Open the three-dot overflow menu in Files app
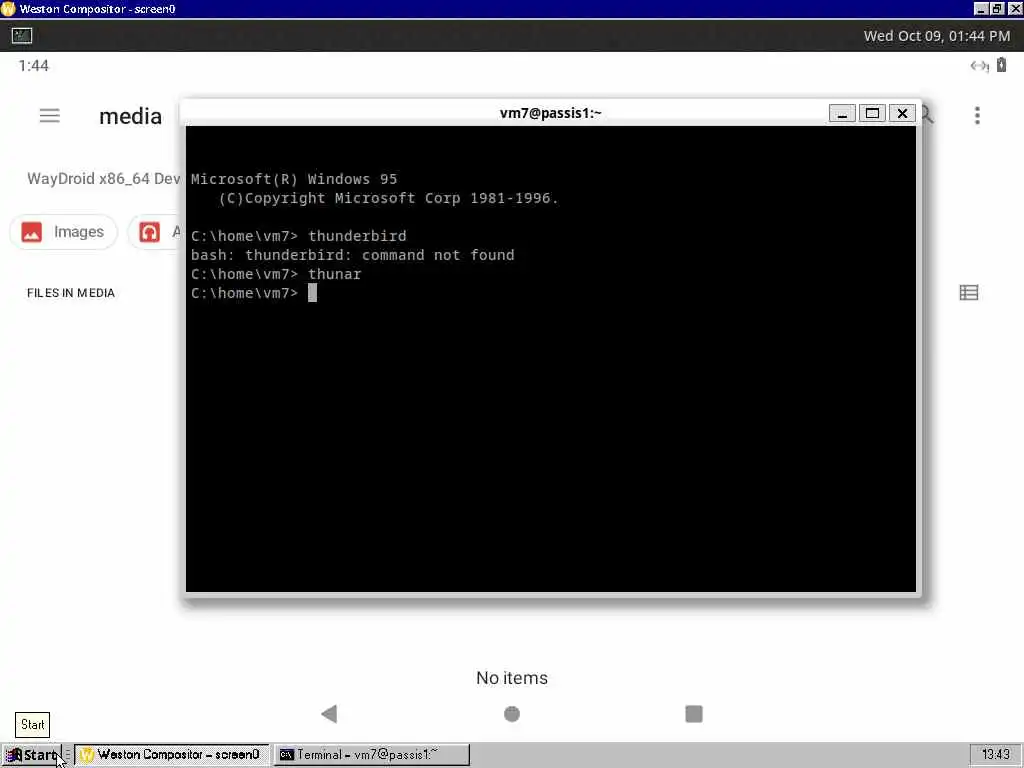The height and width of the screenshot is (768, 1024). [977, 116]
